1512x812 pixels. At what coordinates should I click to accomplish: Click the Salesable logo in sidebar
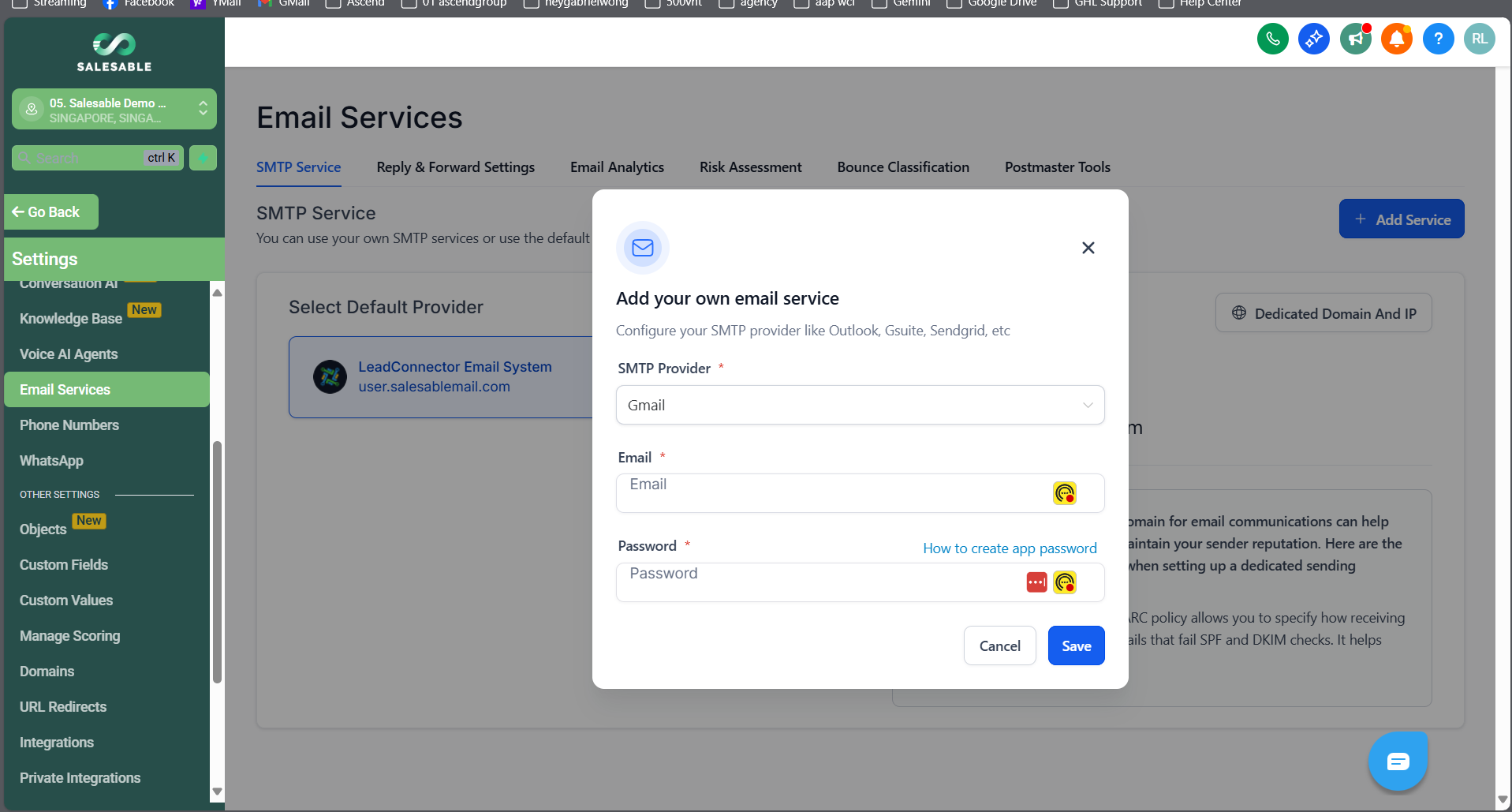[114, 52]
